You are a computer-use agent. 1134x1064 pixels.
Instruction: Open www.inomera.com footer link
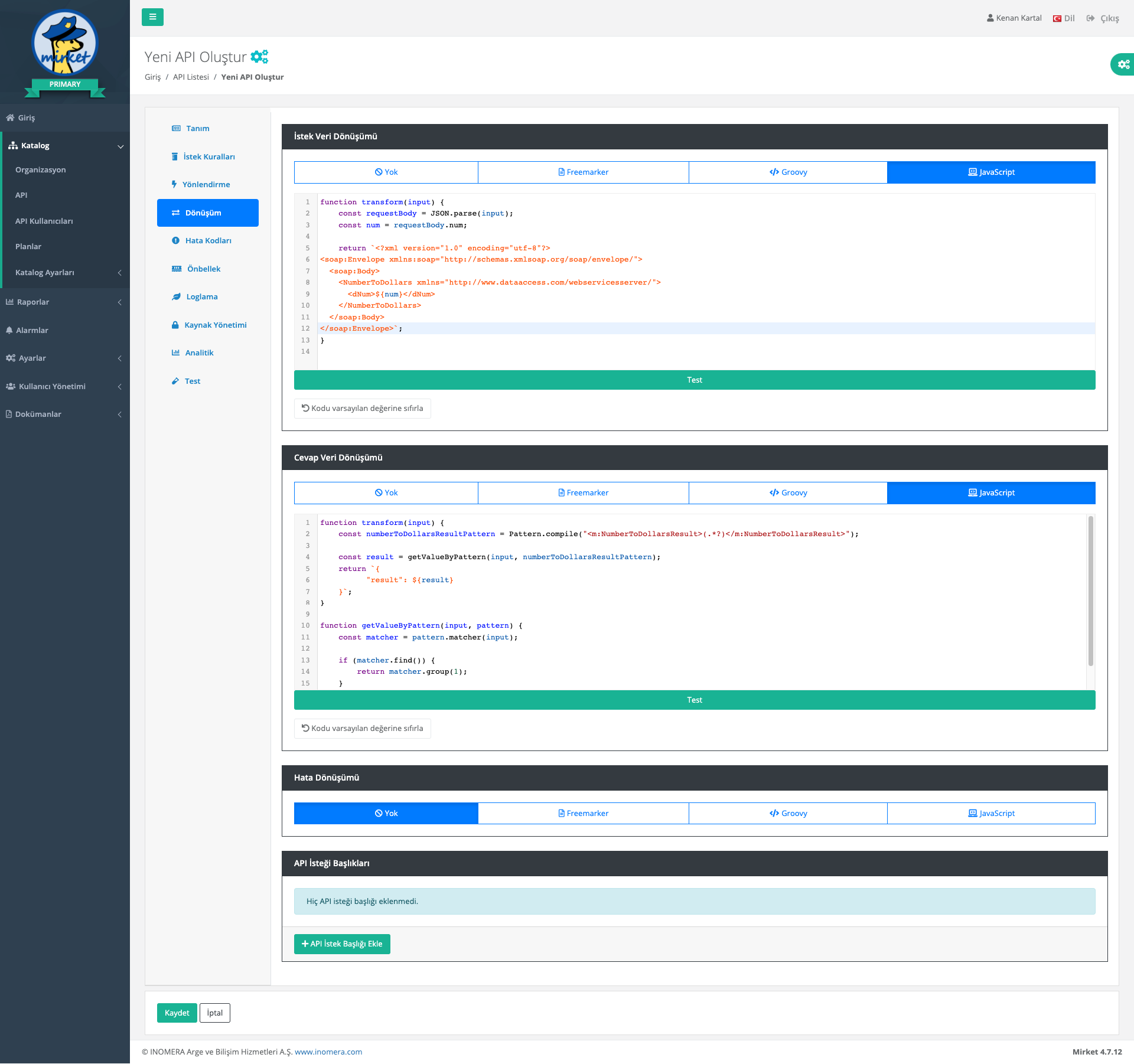[328, 1052]
